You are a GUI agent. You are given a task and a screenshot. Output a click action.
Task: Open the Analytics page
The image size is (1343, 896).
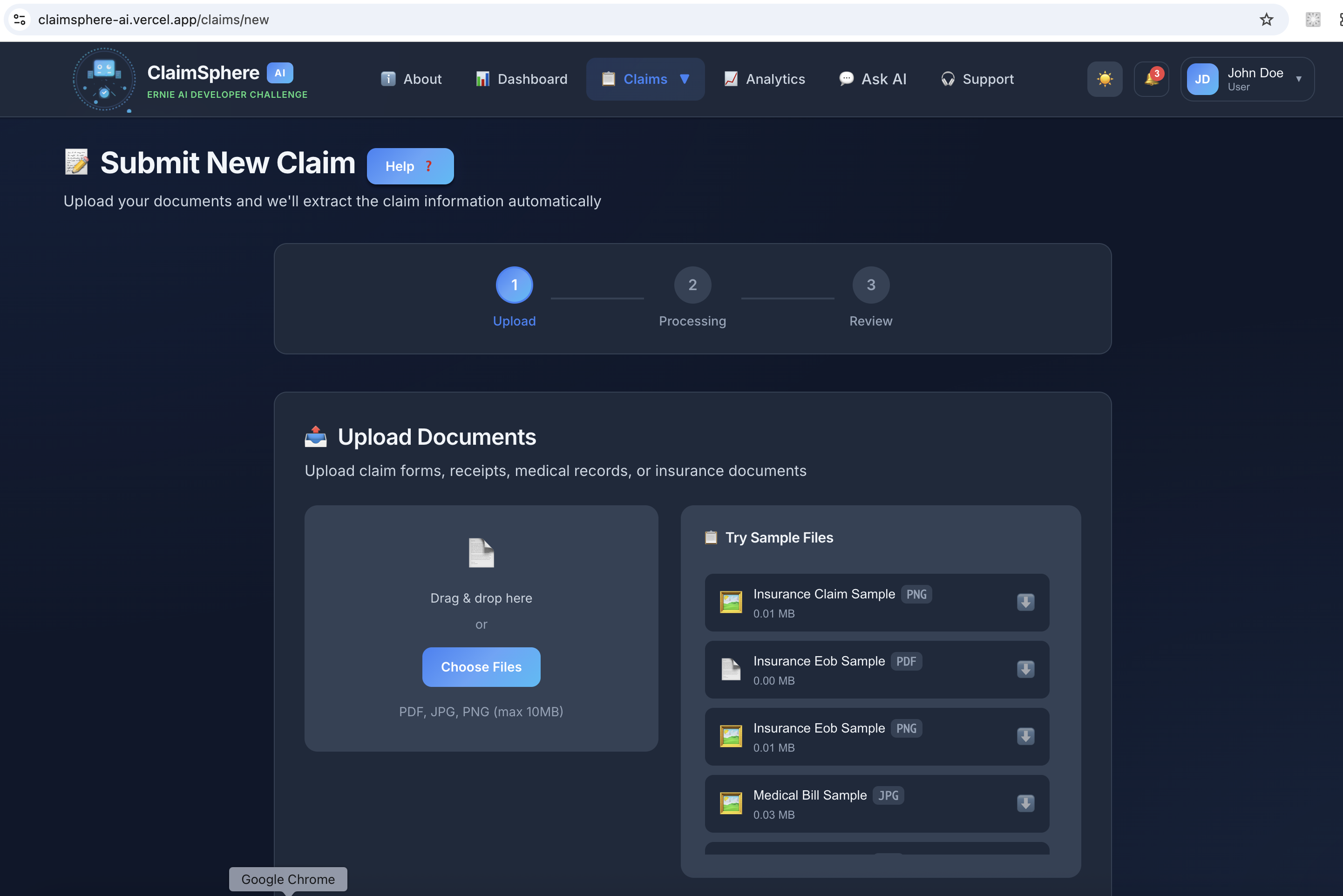(x=764, y=79)
